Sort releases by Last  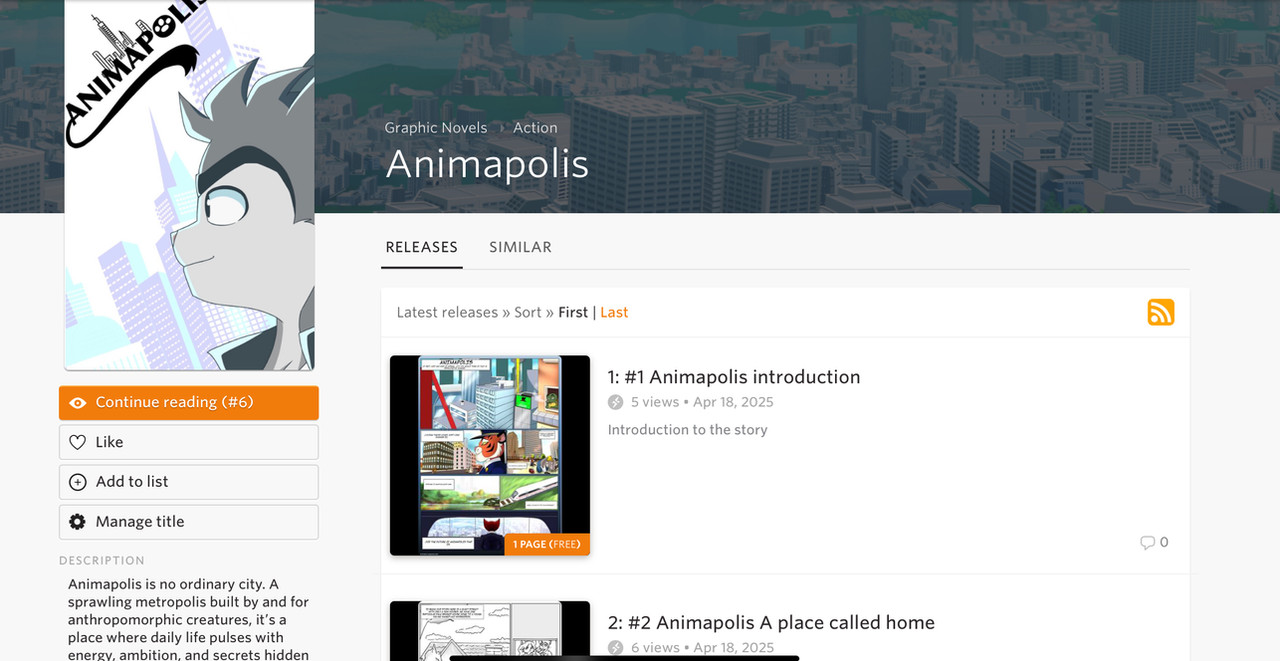[x=614, y=312]
